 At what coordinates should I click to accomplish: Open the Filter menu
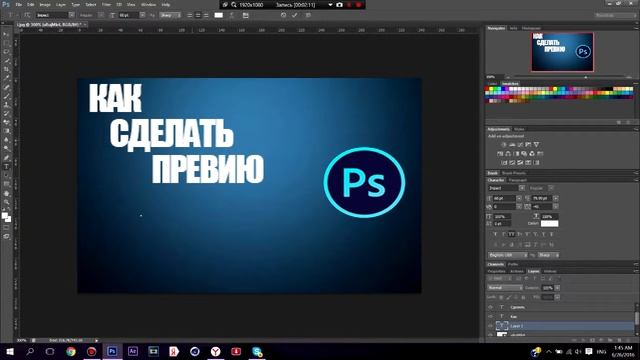(x=106, y=4)
